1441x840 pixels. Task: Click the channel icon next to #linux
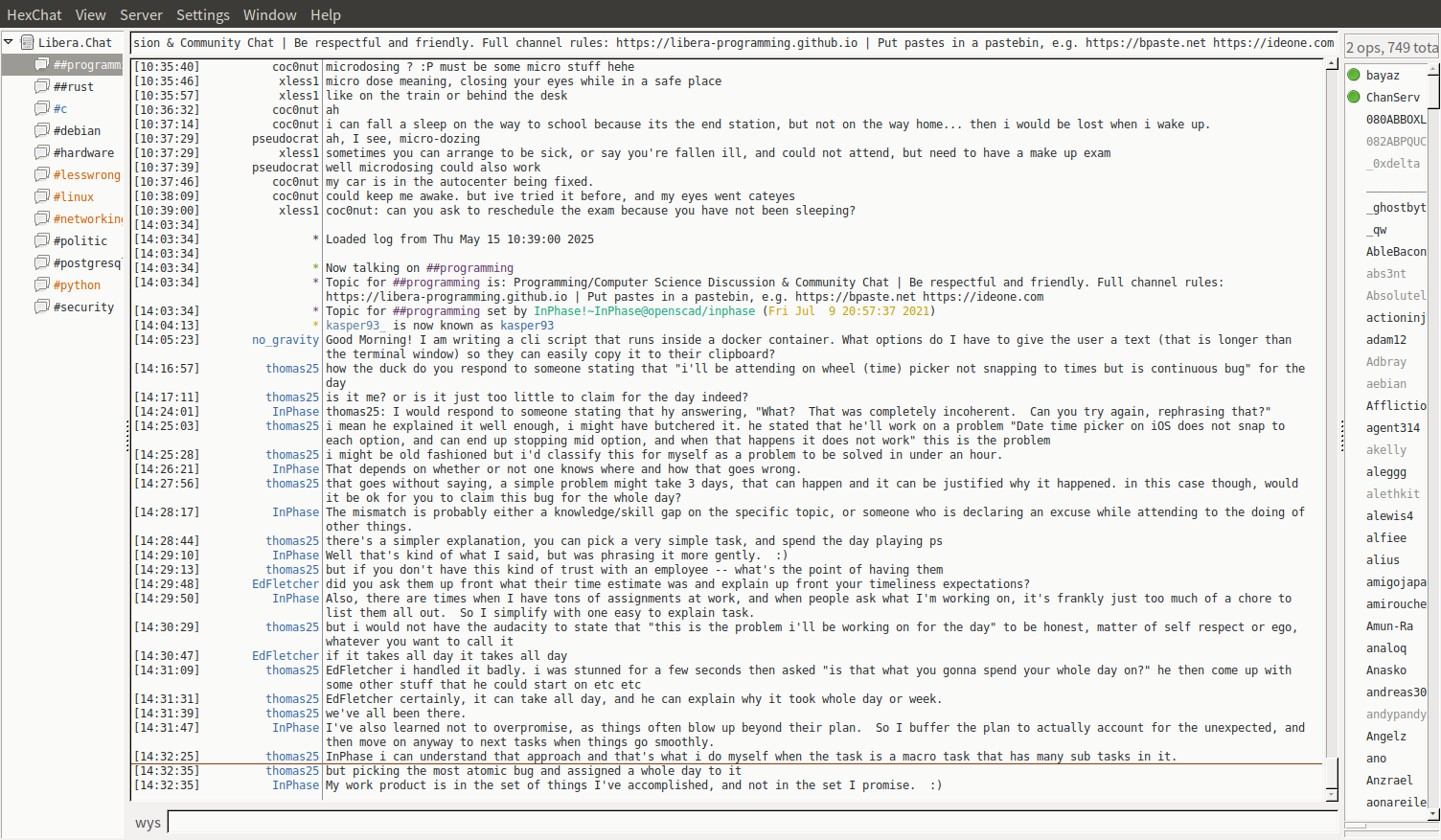coord(42,196)
